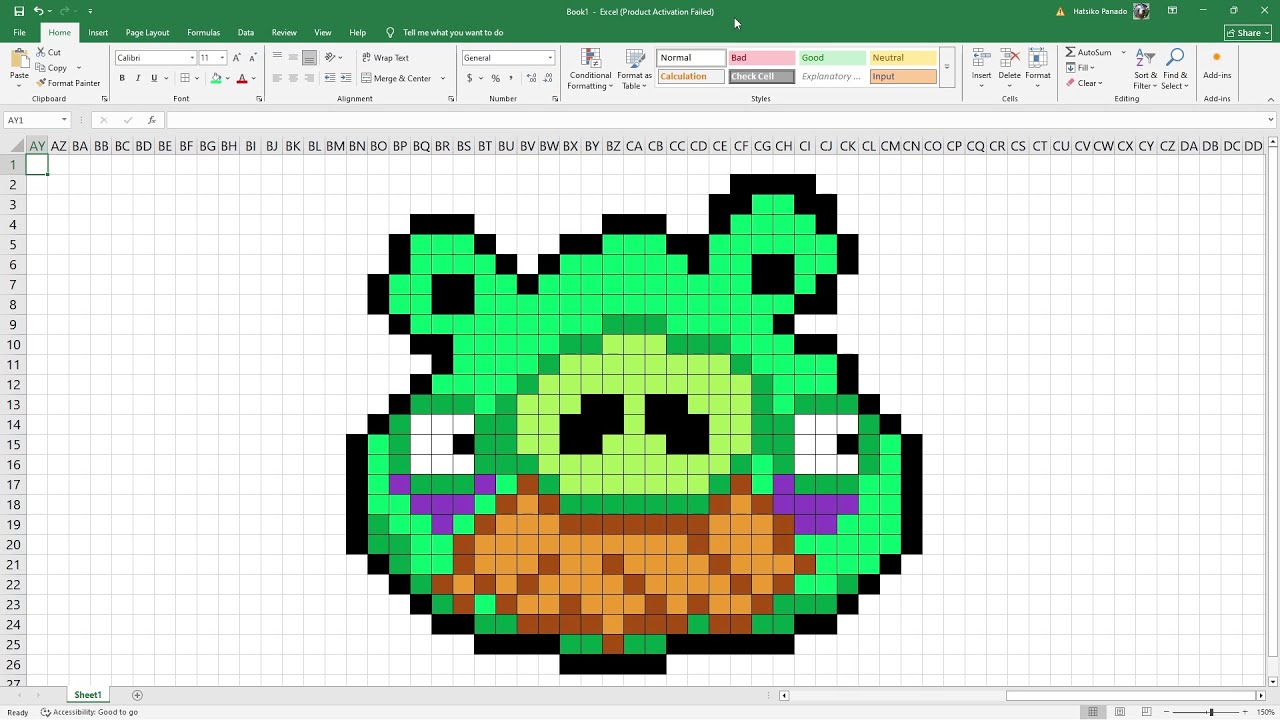Apply the Fill Color paint bucket
The width and height of the screenshot is (1280, 720).
(216, 78)
